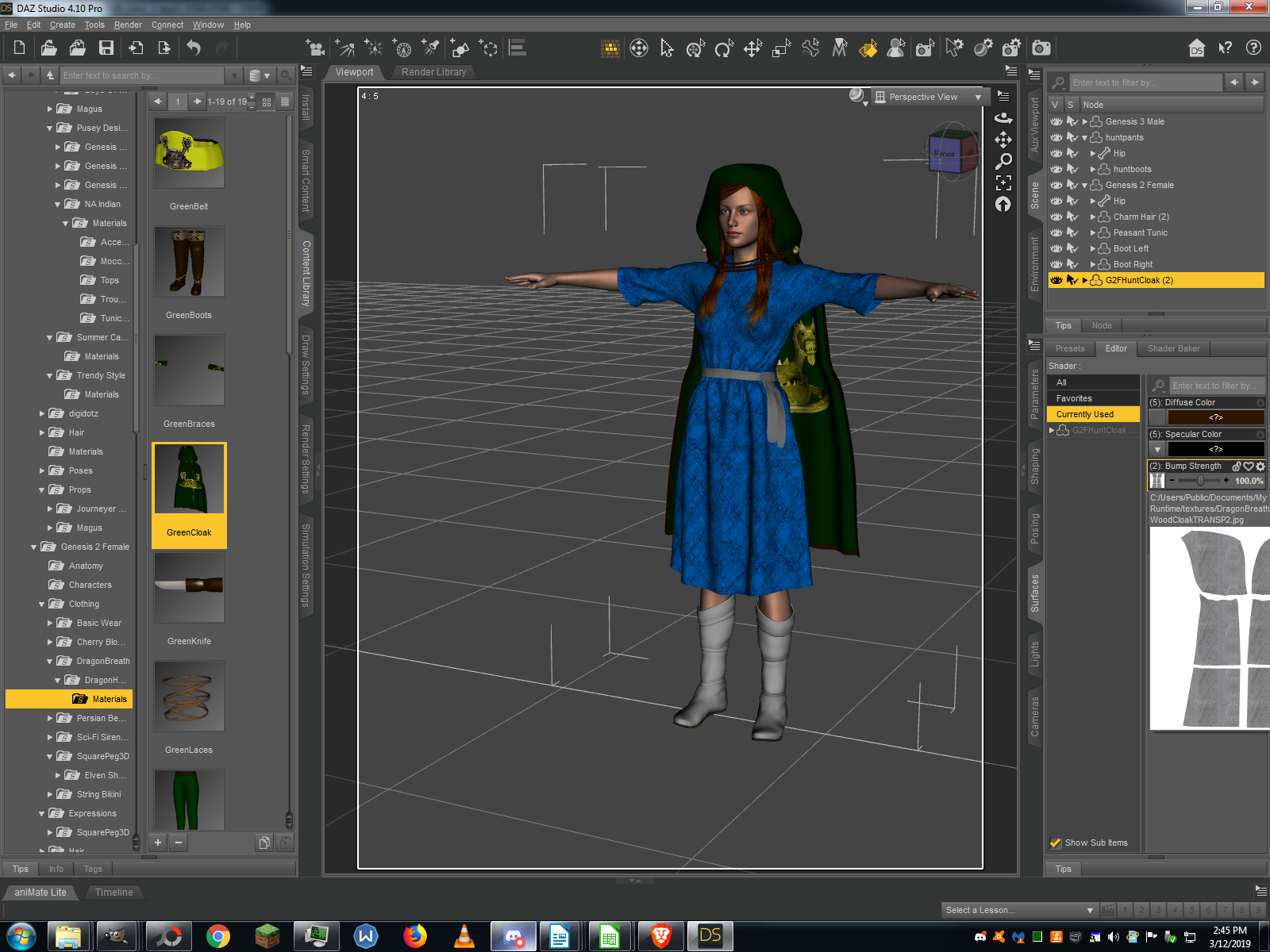Toggle visibility eye for huntboots
1270x952 pixels.
1056,169
